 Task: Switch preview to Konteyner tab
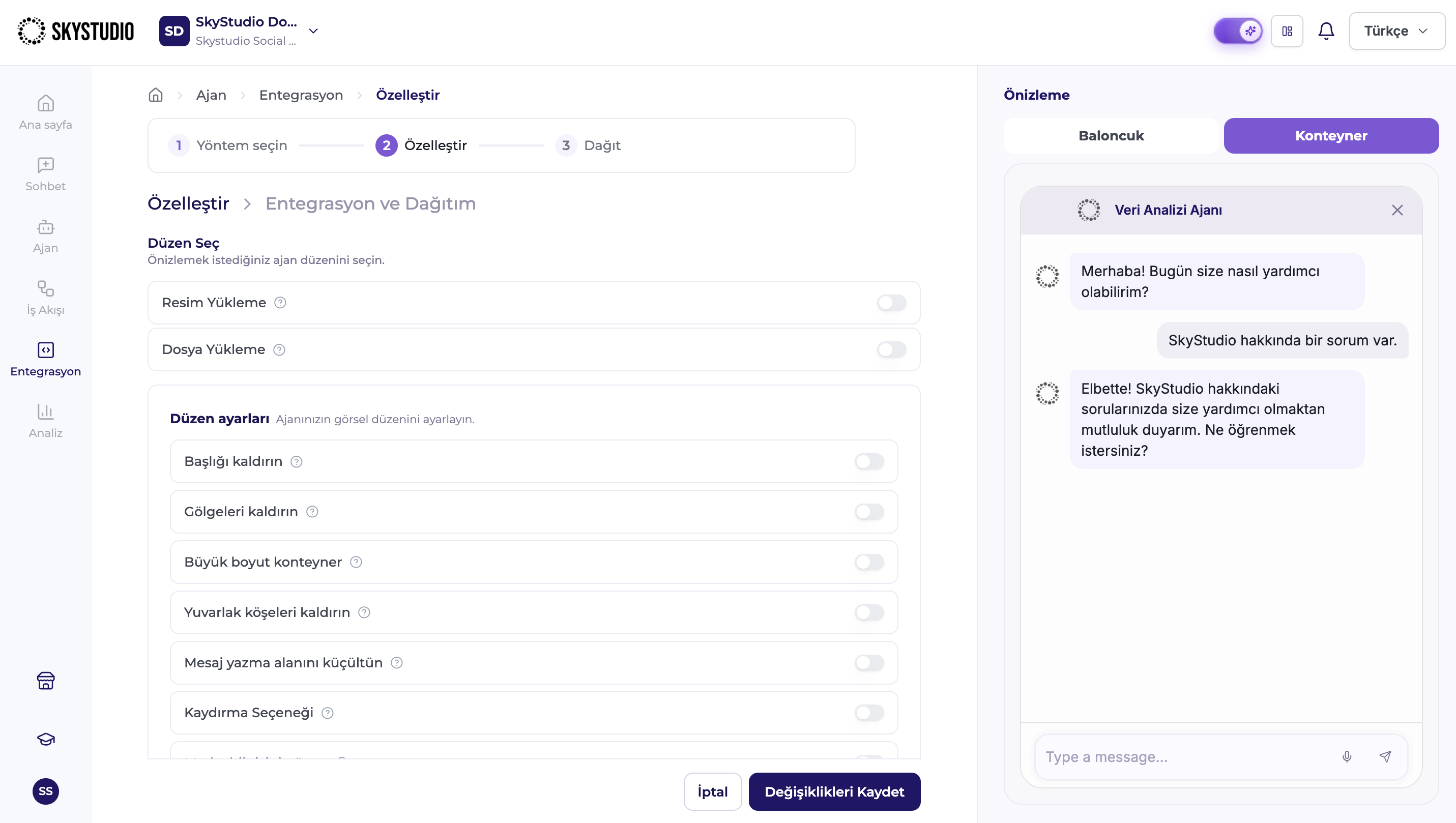(x=1331, y=136)
